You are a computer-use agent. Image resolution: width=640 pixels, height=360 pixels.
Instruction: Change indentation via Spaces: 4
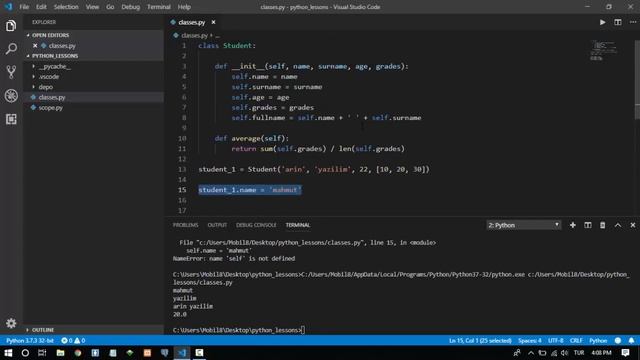pyautogui.click(x=530, y=340)
